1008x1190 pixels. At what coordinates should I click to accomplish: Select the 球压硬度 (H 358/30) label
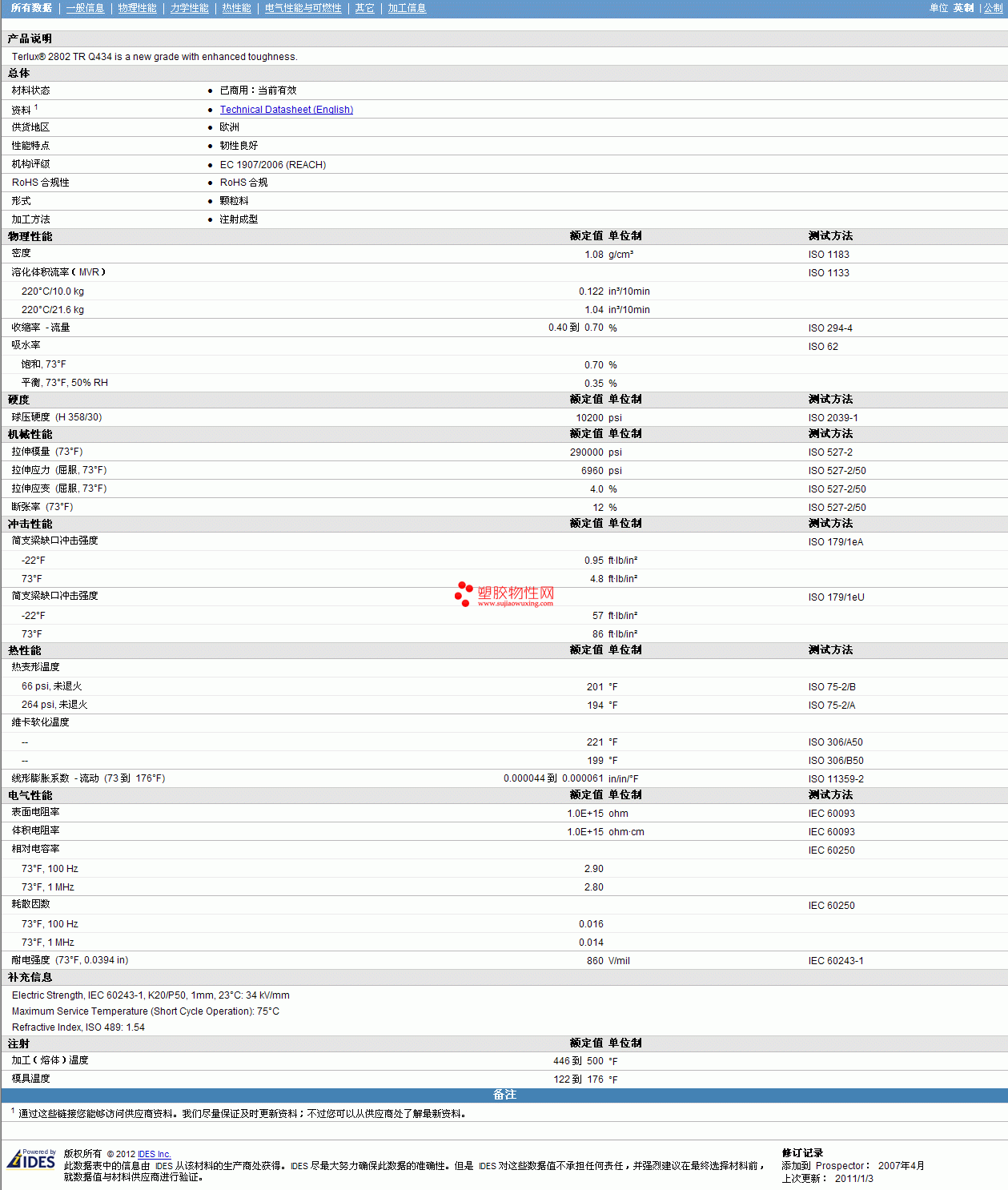[x=57, y=417]
